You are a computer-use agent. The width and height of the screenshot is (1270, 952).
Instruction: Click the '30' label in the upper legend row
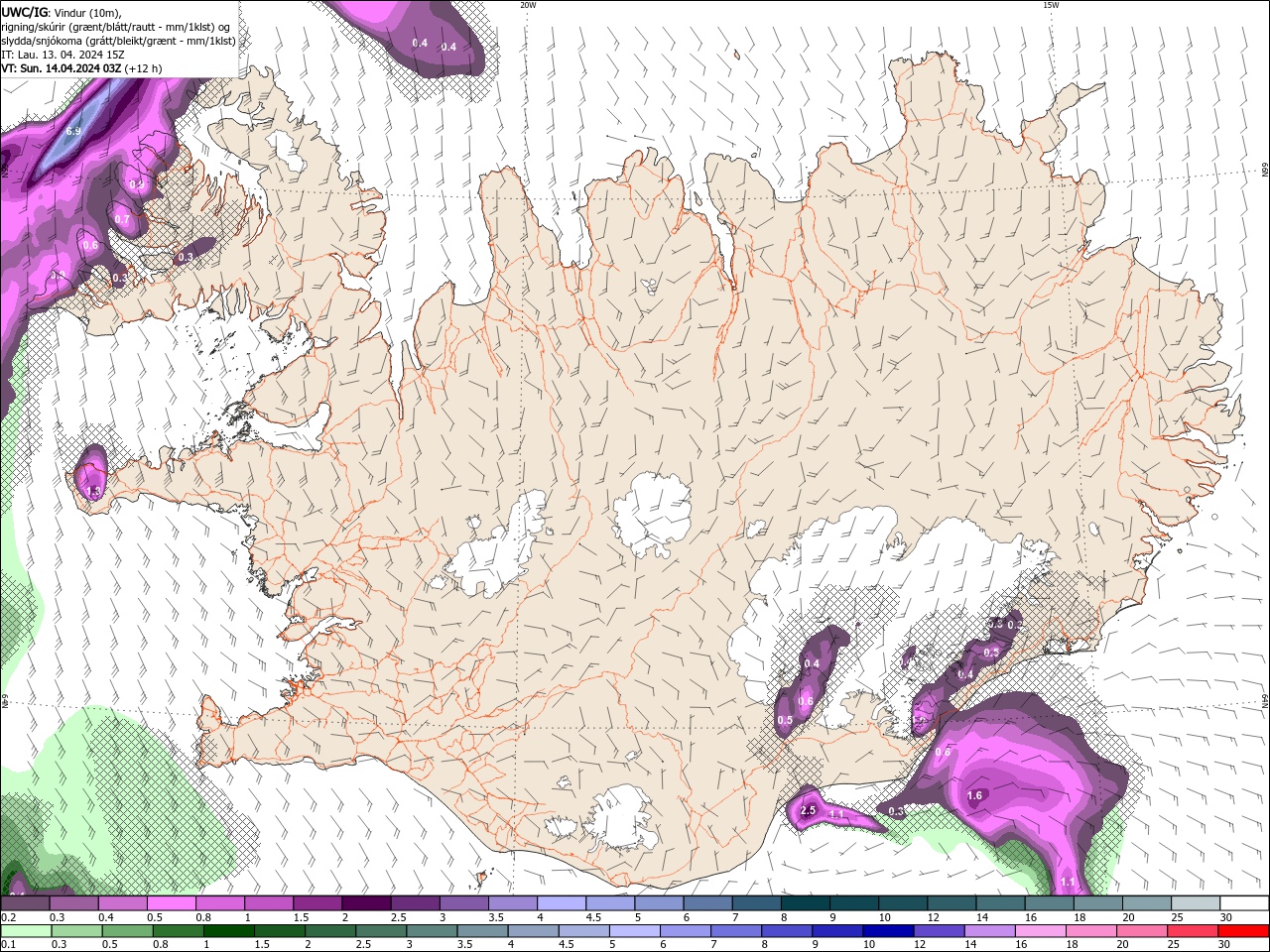point(1226,917)
